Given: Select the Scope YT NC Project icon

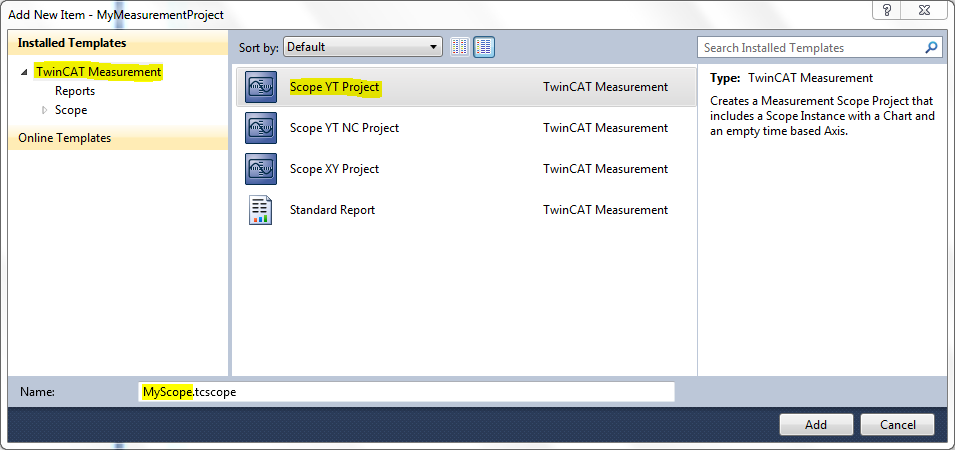Looking at the screenshot, I should click(x=261, y=128).
